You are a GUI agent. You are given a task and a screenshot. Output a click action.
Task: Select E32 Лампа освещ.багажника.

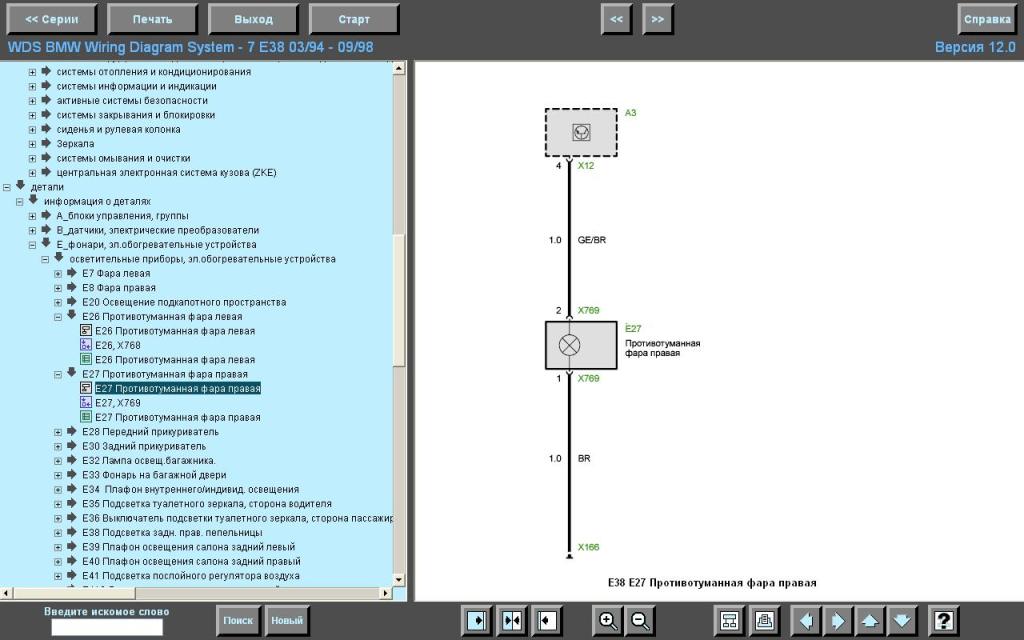point(149,460)
